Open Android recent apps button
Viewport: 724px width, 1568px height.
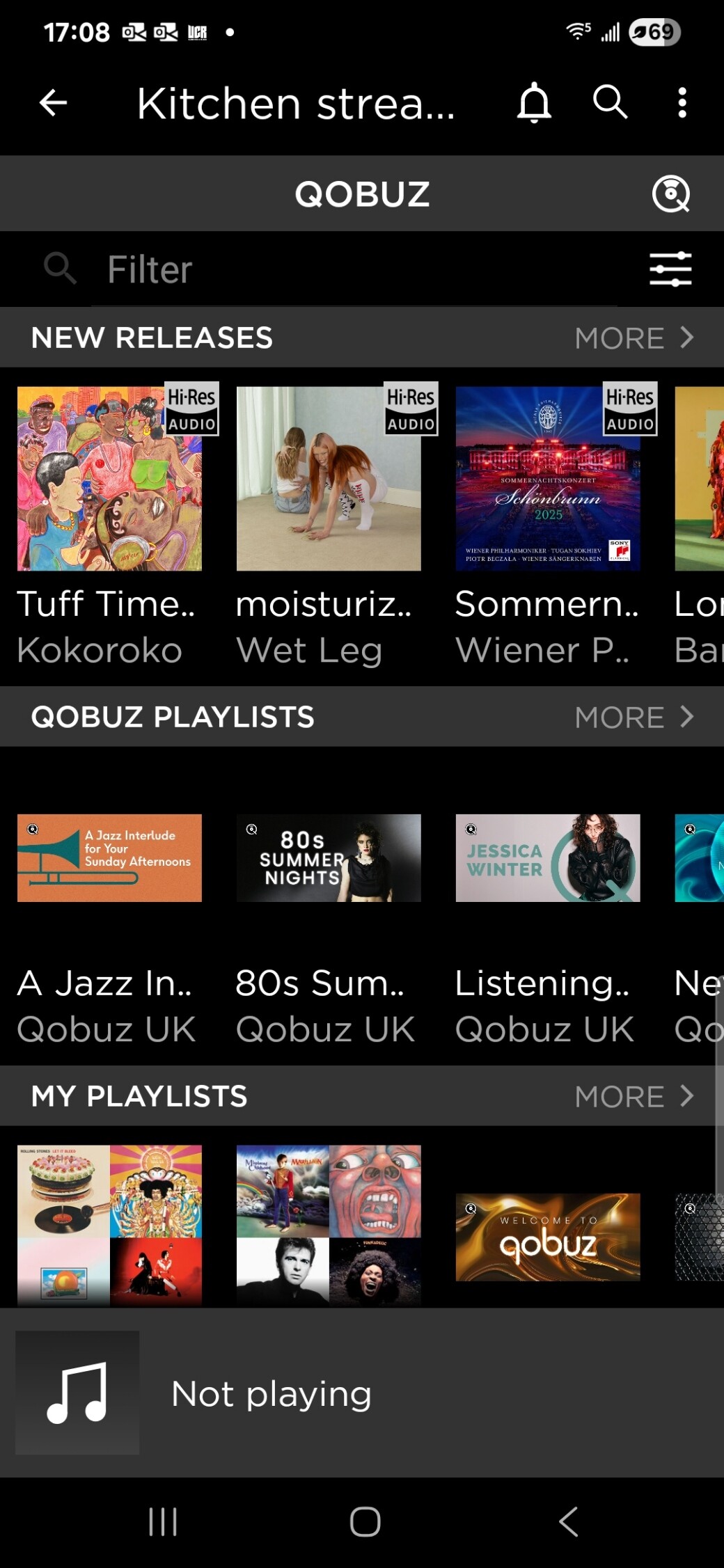[163, 1521]
